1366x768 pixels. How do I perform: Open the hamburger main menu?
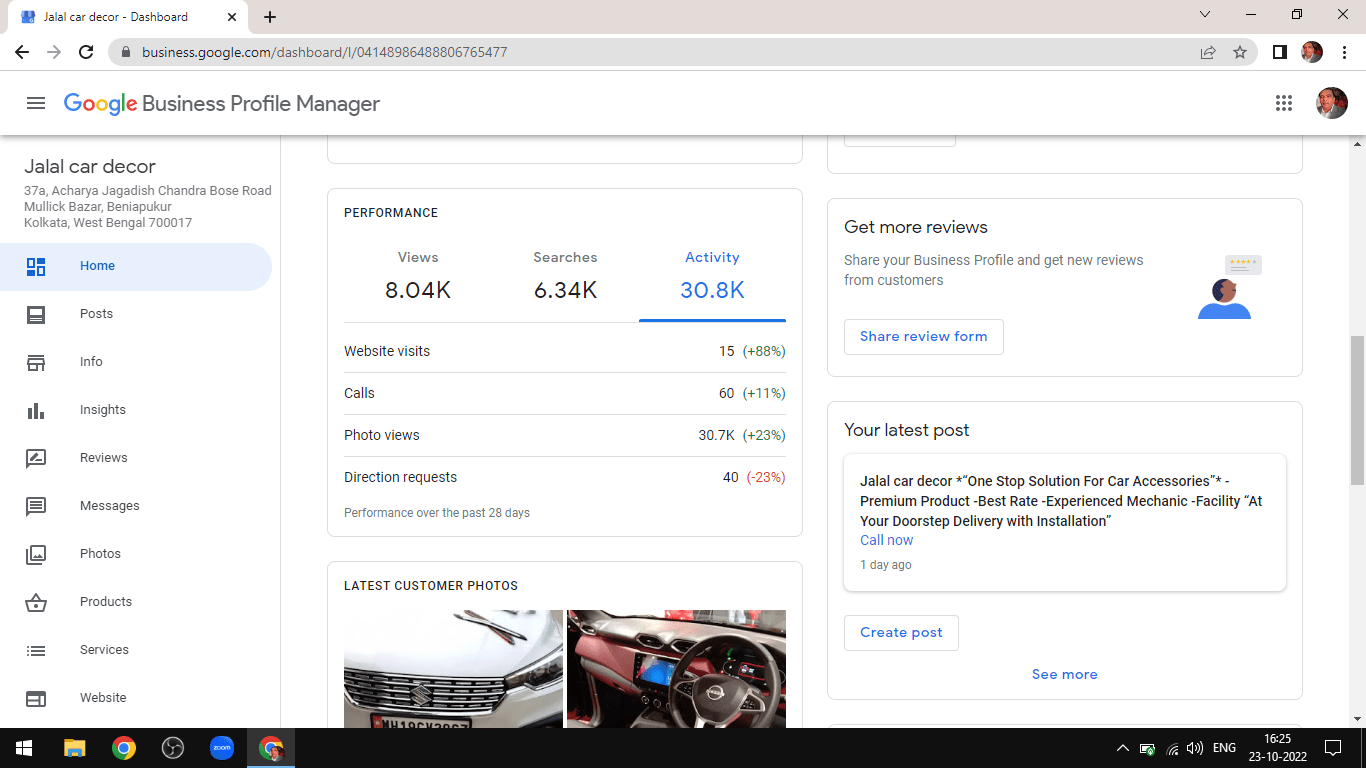tap(36, 103)
